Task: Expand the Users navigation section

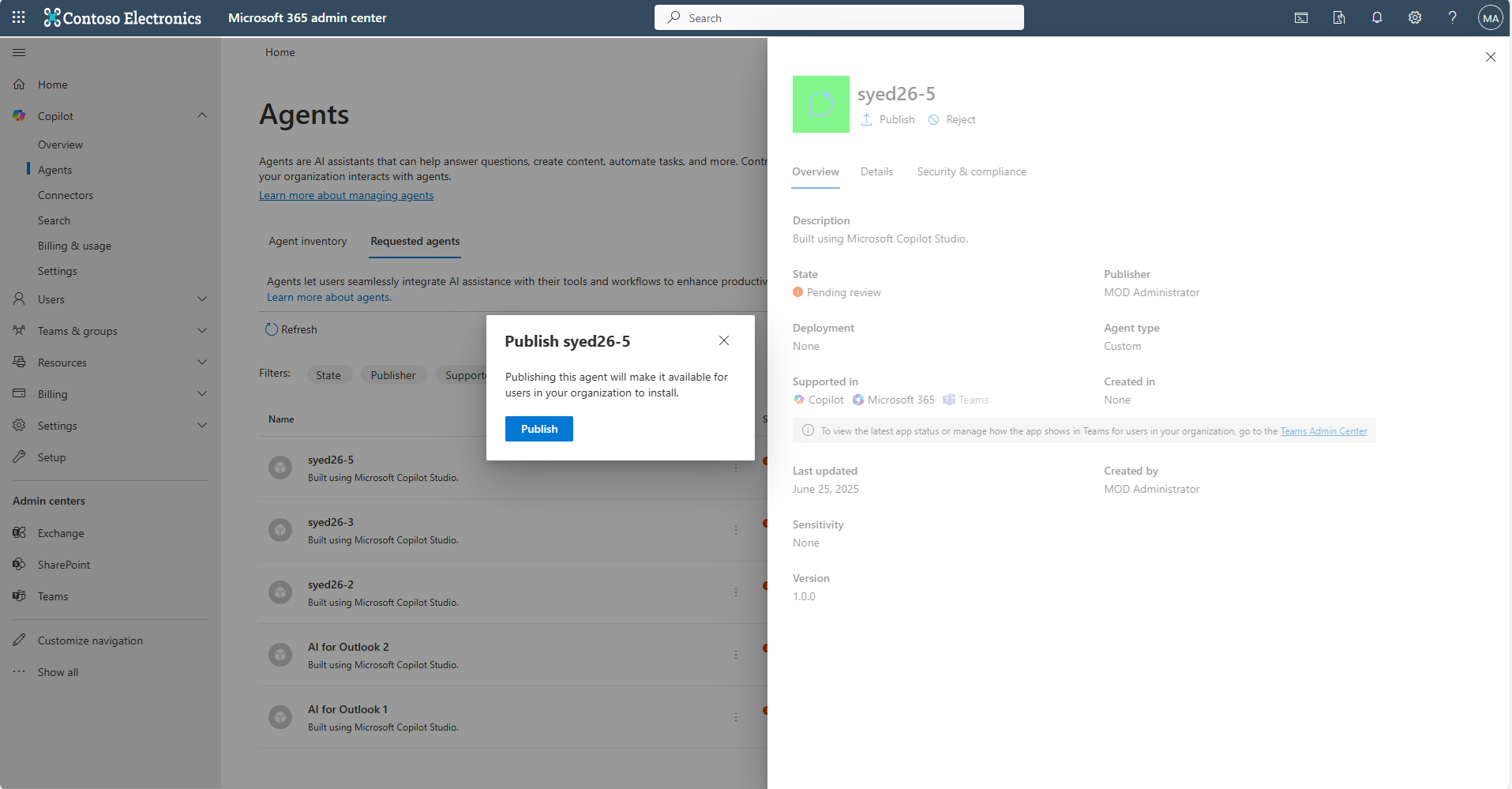Action: (202, 299)
